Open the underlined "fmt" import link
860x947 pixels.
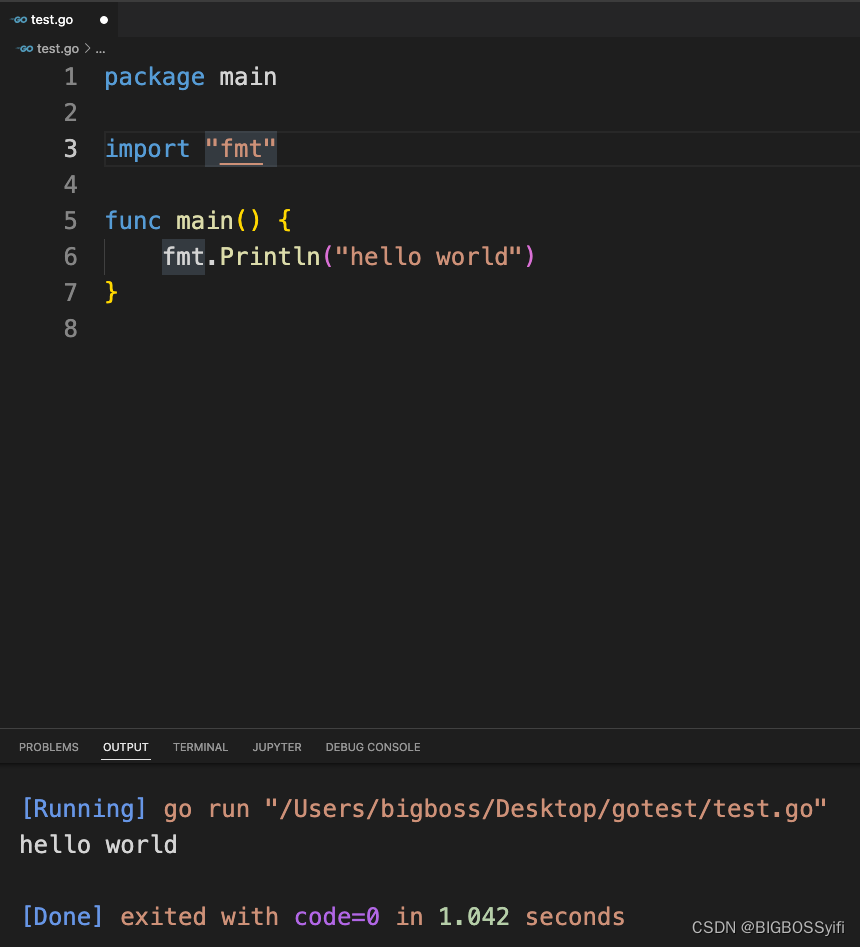point(241,149)
